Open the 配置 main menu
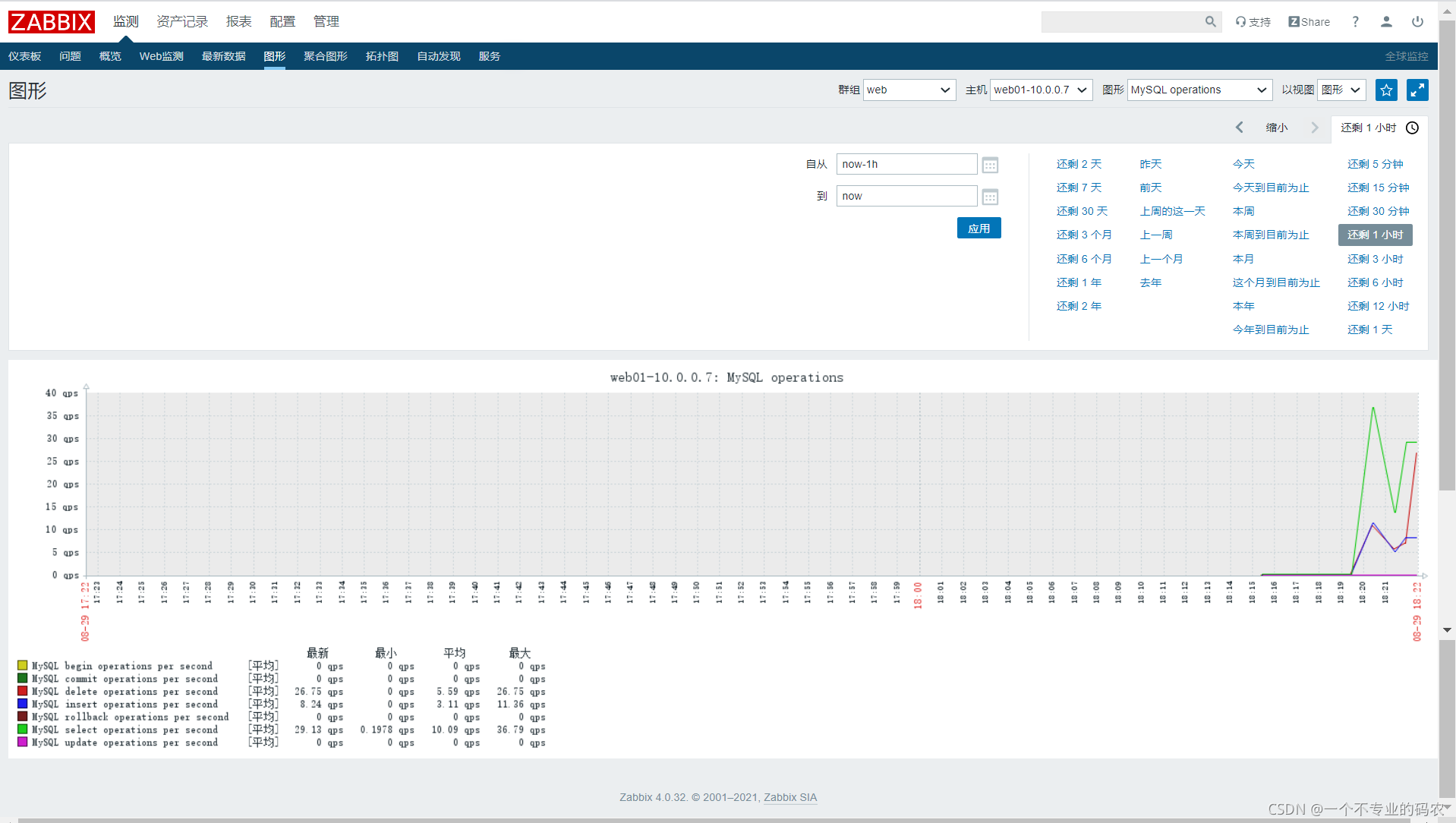The image size is (1456, 823). point(282,22)
